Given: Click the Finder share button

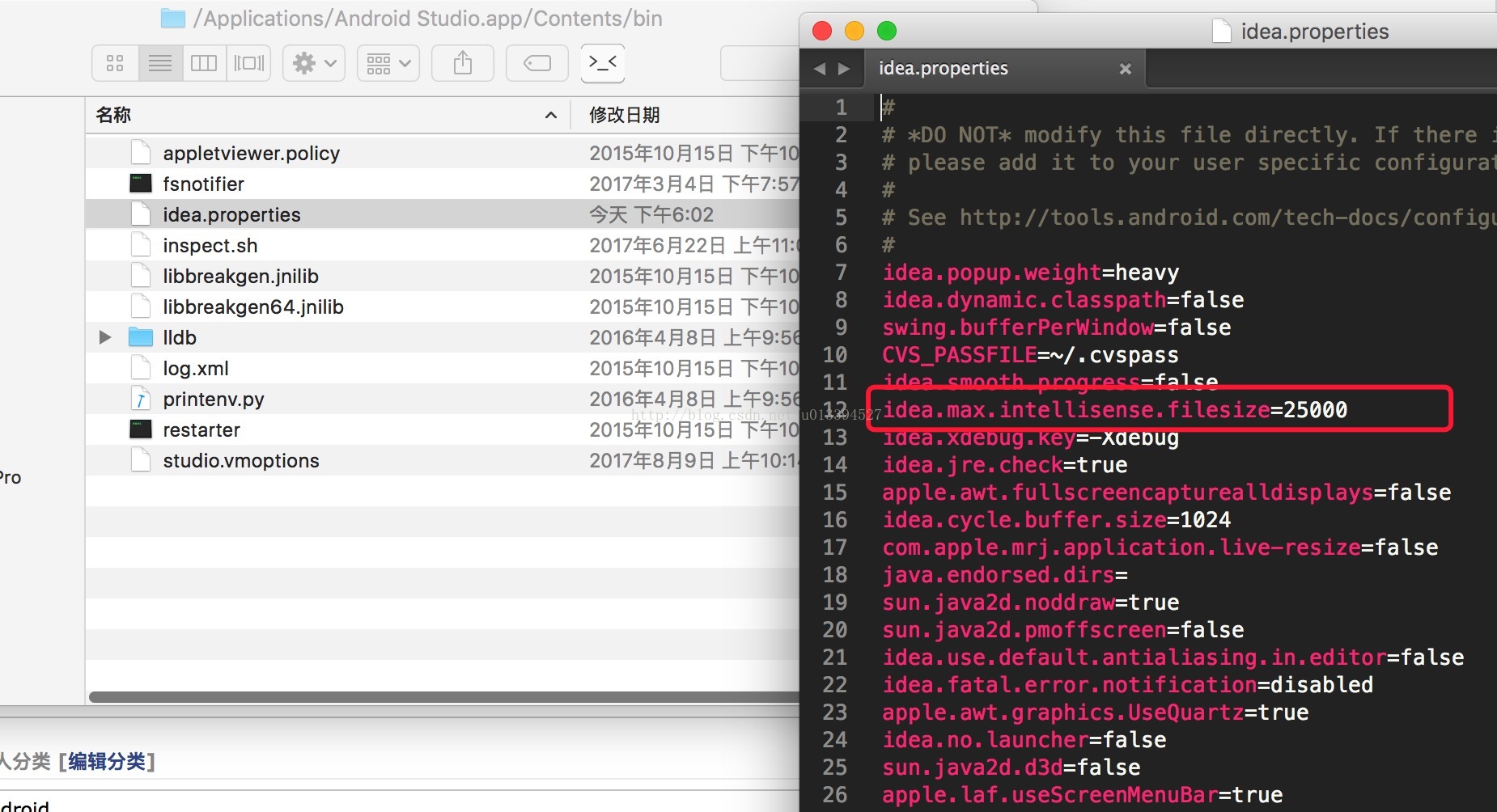Looking at the screenshot, I should click(463, 63).
